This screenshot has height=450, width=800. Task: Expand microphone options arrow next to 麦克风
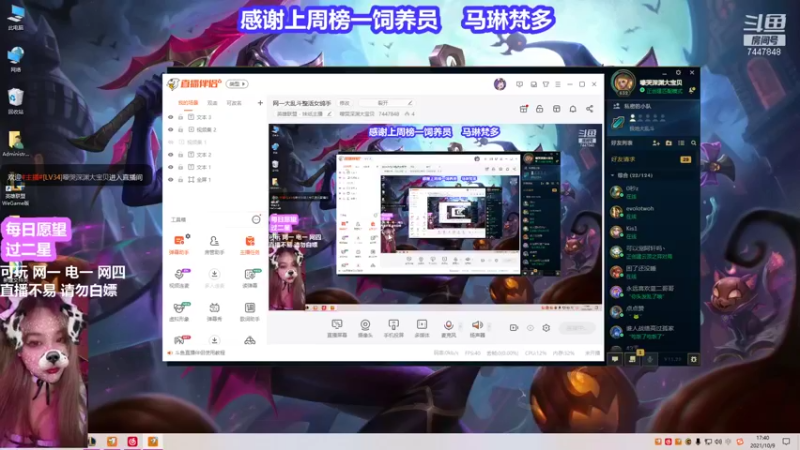461,326
